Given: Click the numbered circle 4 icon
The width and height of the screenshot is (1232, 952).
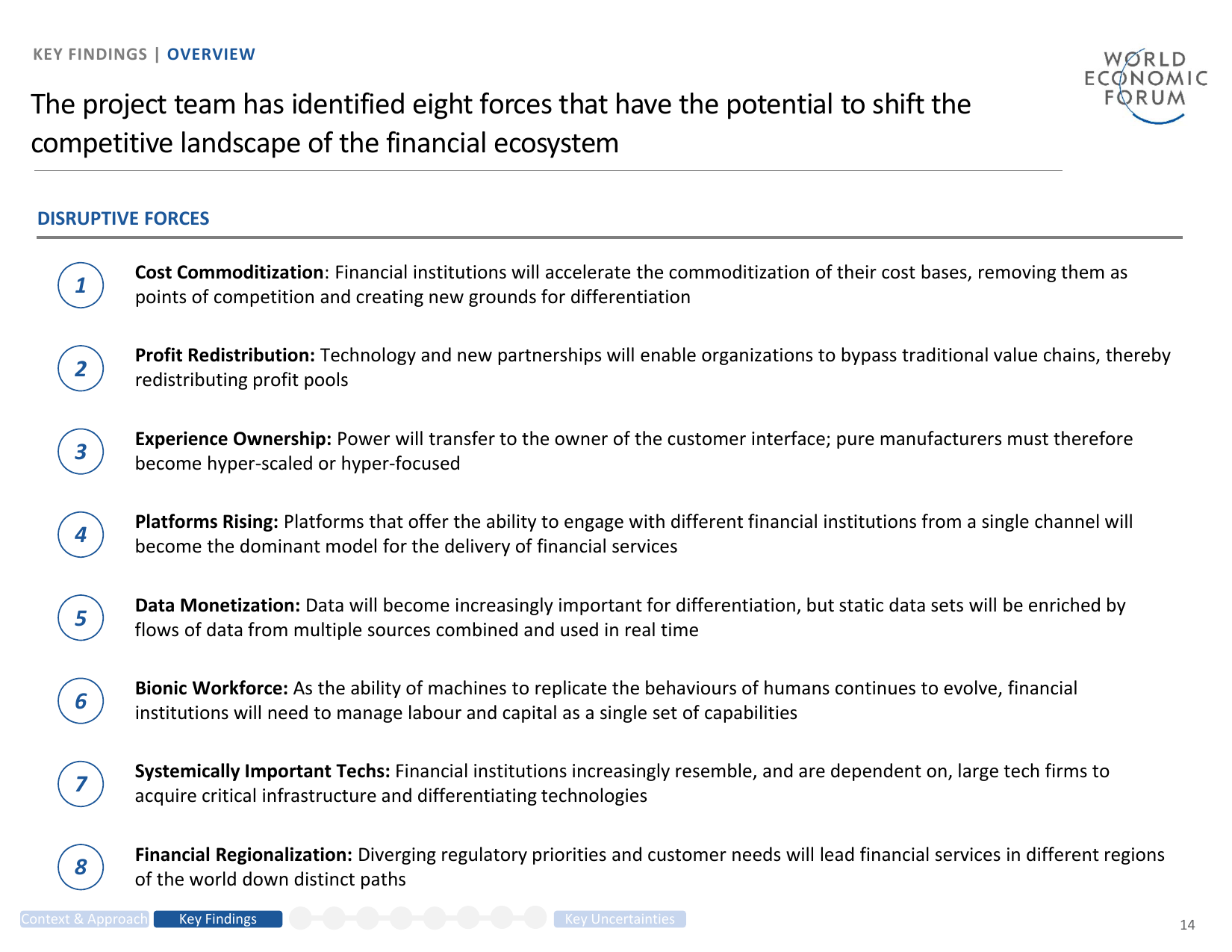Looking at the screenshot, I should [81, 535].
